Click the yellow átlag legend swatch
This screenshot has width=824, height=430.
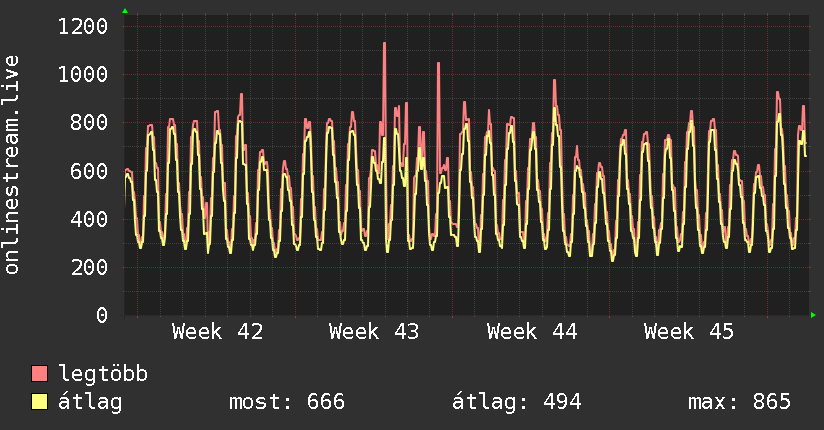pos(39,401)
